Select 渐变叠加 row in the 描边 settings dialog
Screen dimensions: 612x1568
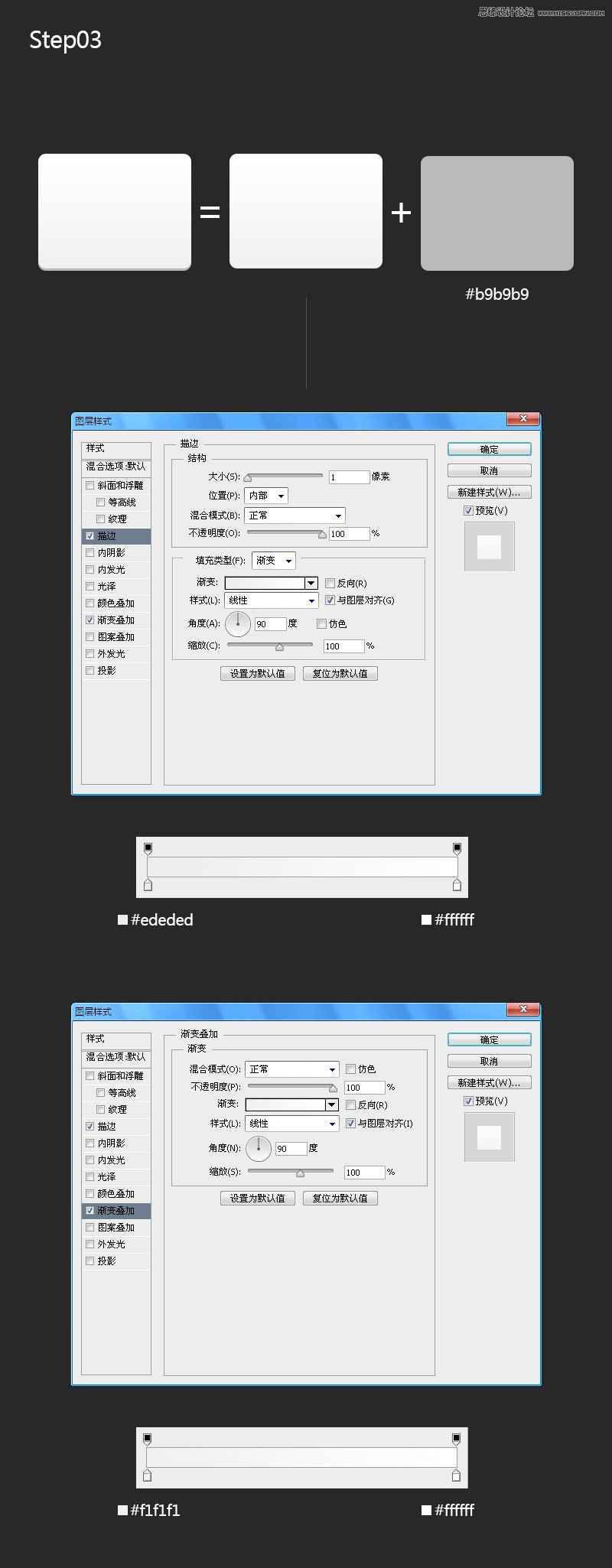(x=116, y=620)
